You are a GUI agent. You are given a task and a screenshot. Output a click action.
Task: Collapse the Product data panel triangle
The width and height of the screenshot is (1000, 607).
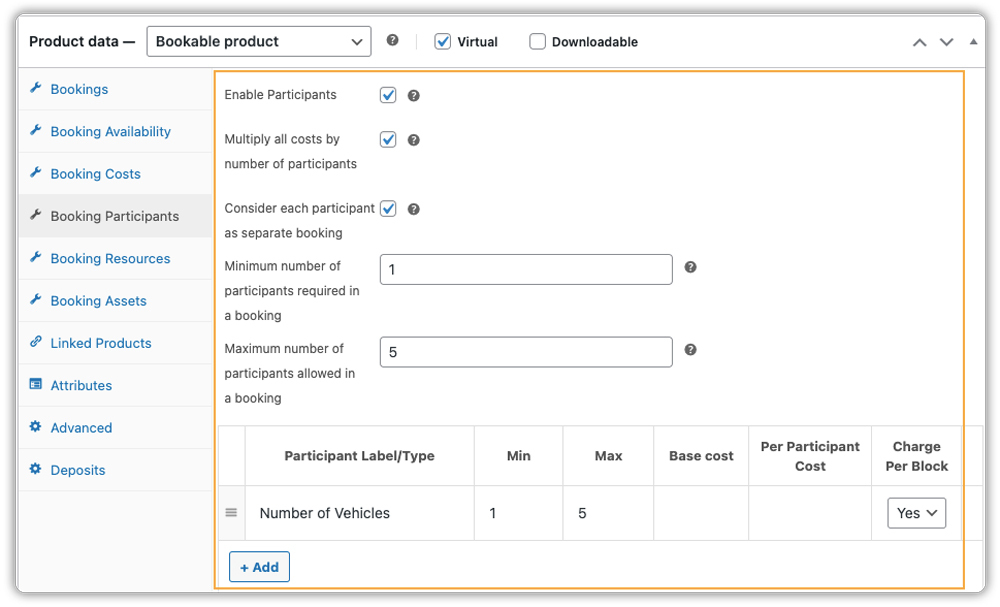[974, 42]
